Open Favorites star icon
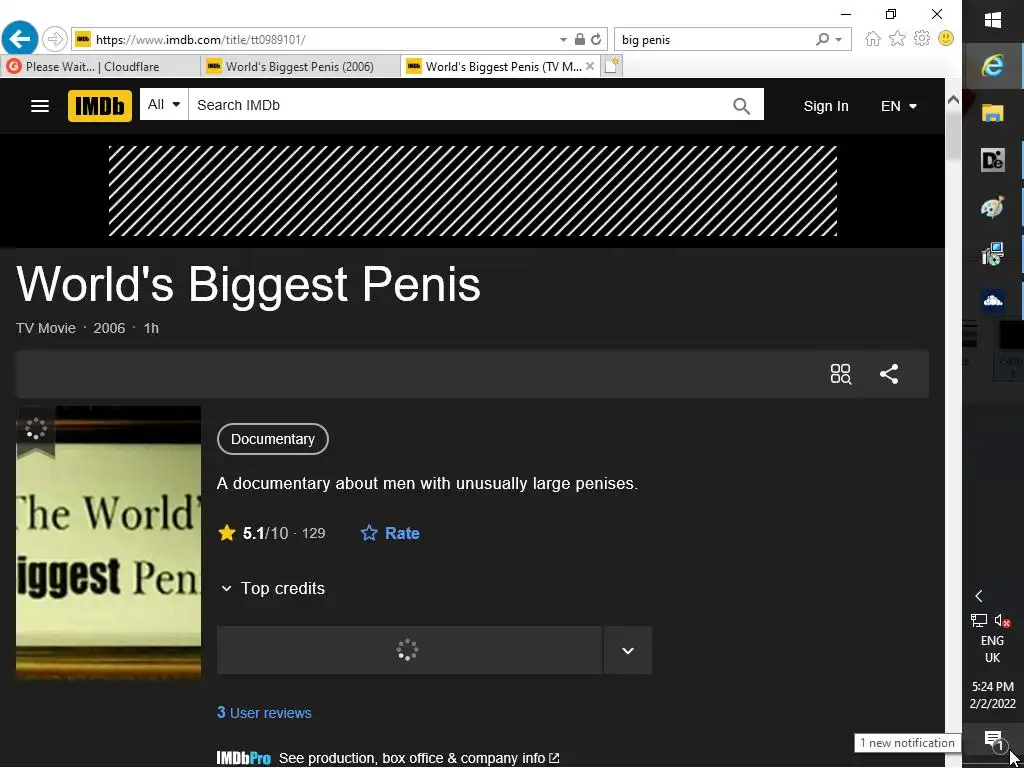Screen dimensions: 1024x768 [897, 39]
